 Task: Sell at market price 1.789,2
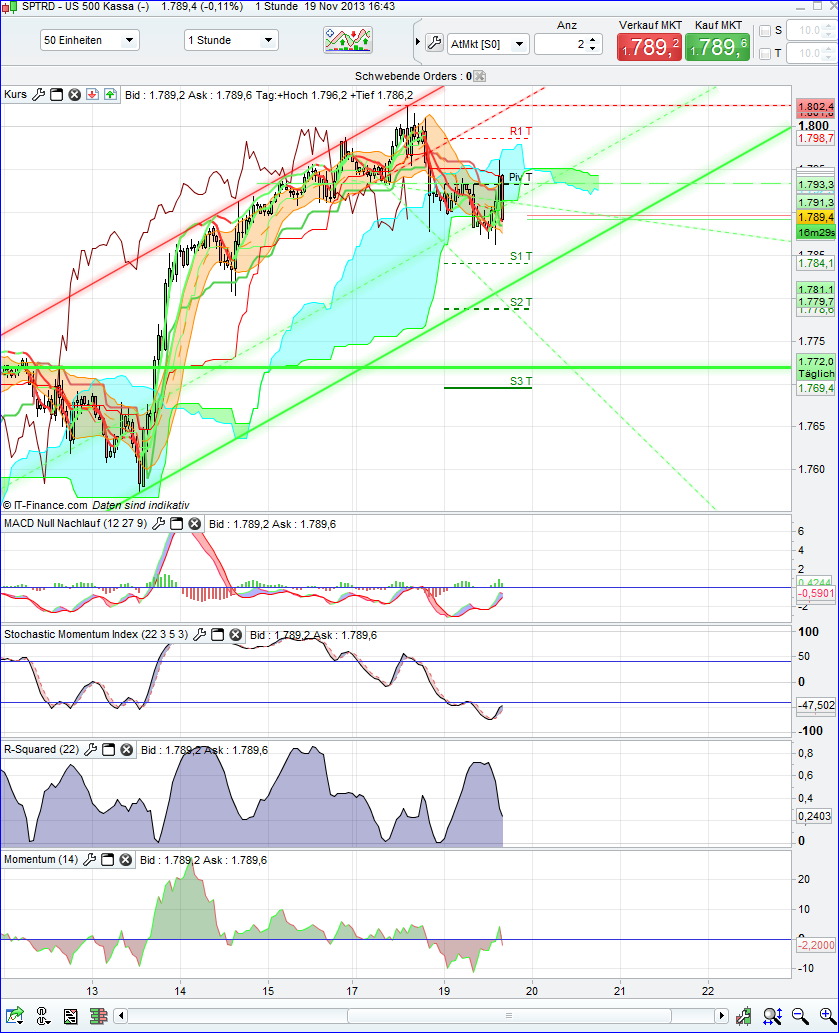pyautogui.click(x=649, y=46)
